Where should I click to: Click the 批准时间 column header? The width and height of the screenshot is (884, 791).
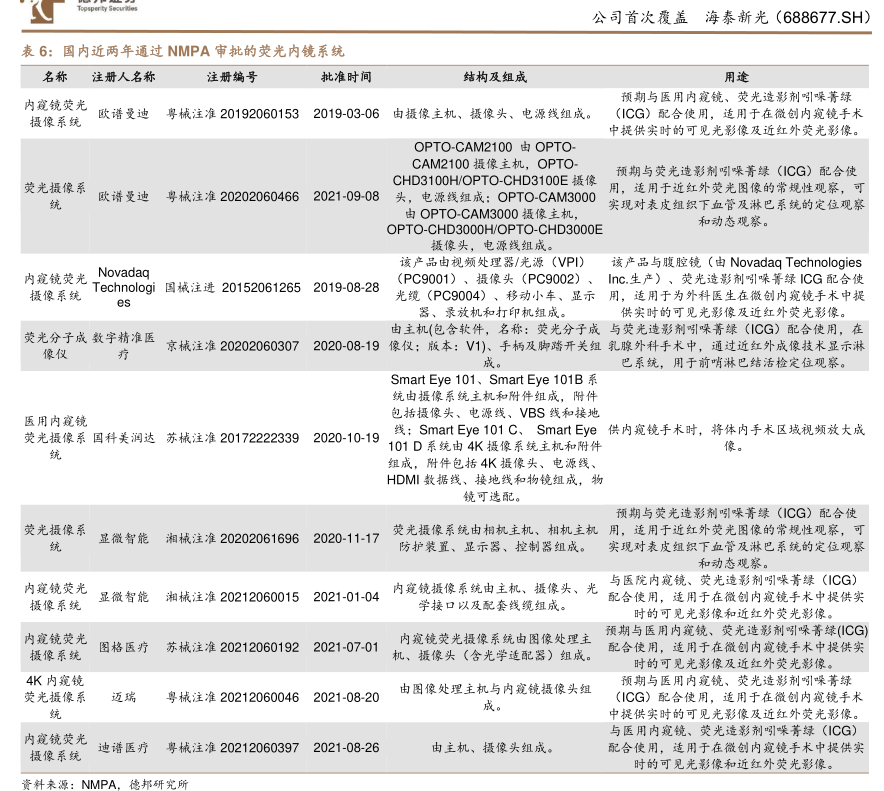tap(346, 77)
